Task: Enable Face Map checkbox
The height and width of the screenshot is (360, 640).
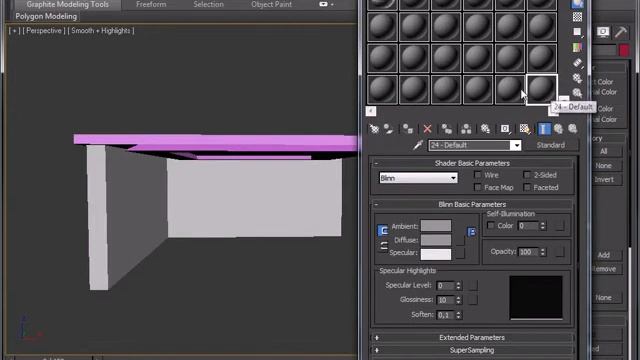Action: click(478, 187)
